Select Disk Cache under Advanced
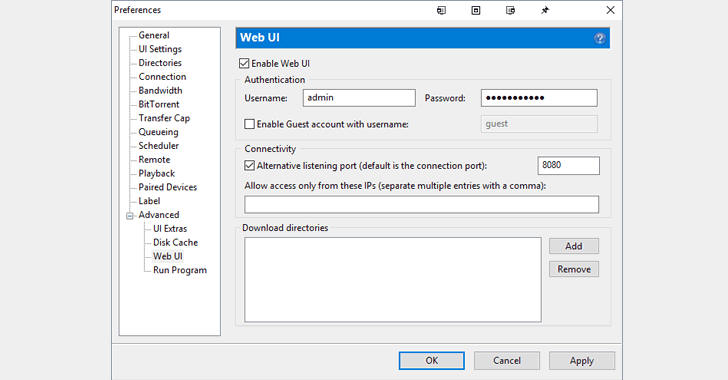This screenshot has width=728, height=380. [175, 242]
